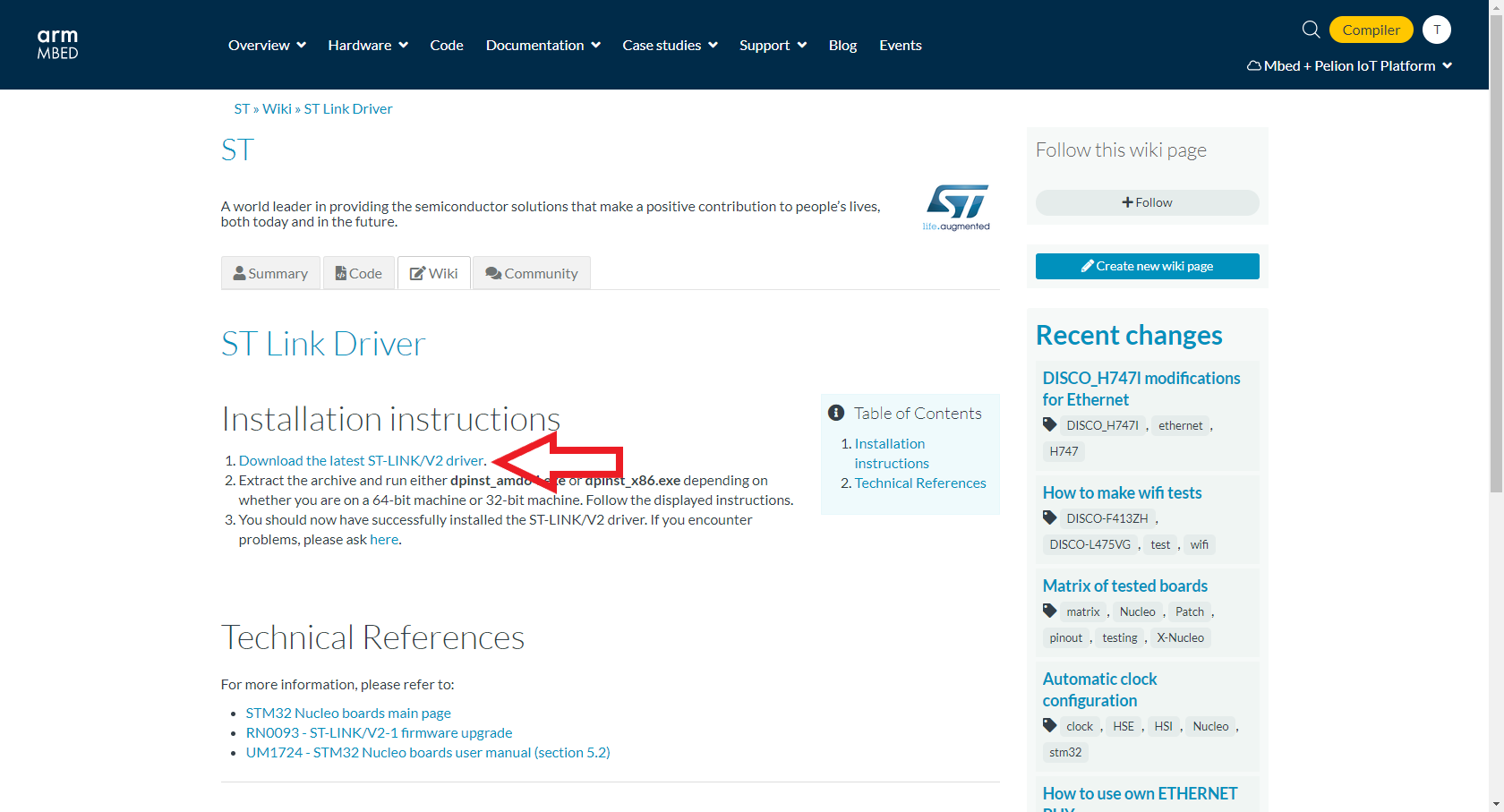Screen dimensions: 1504x812
Task: Select the pinout tag
Action: pos(1066,637)
